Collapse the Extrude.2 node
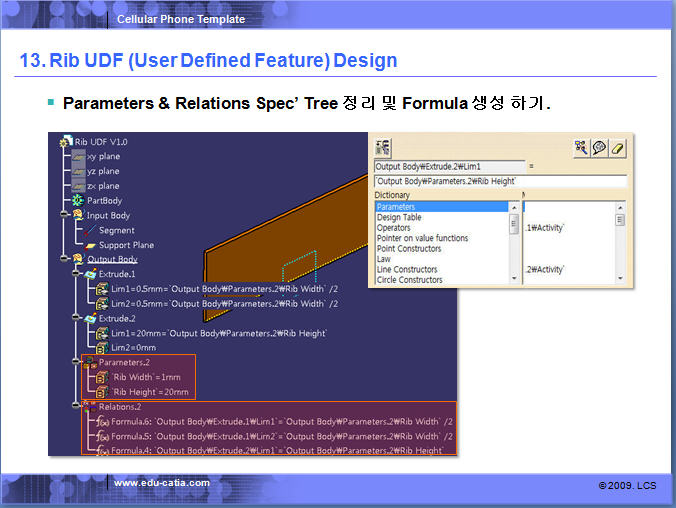 point(76,317)
